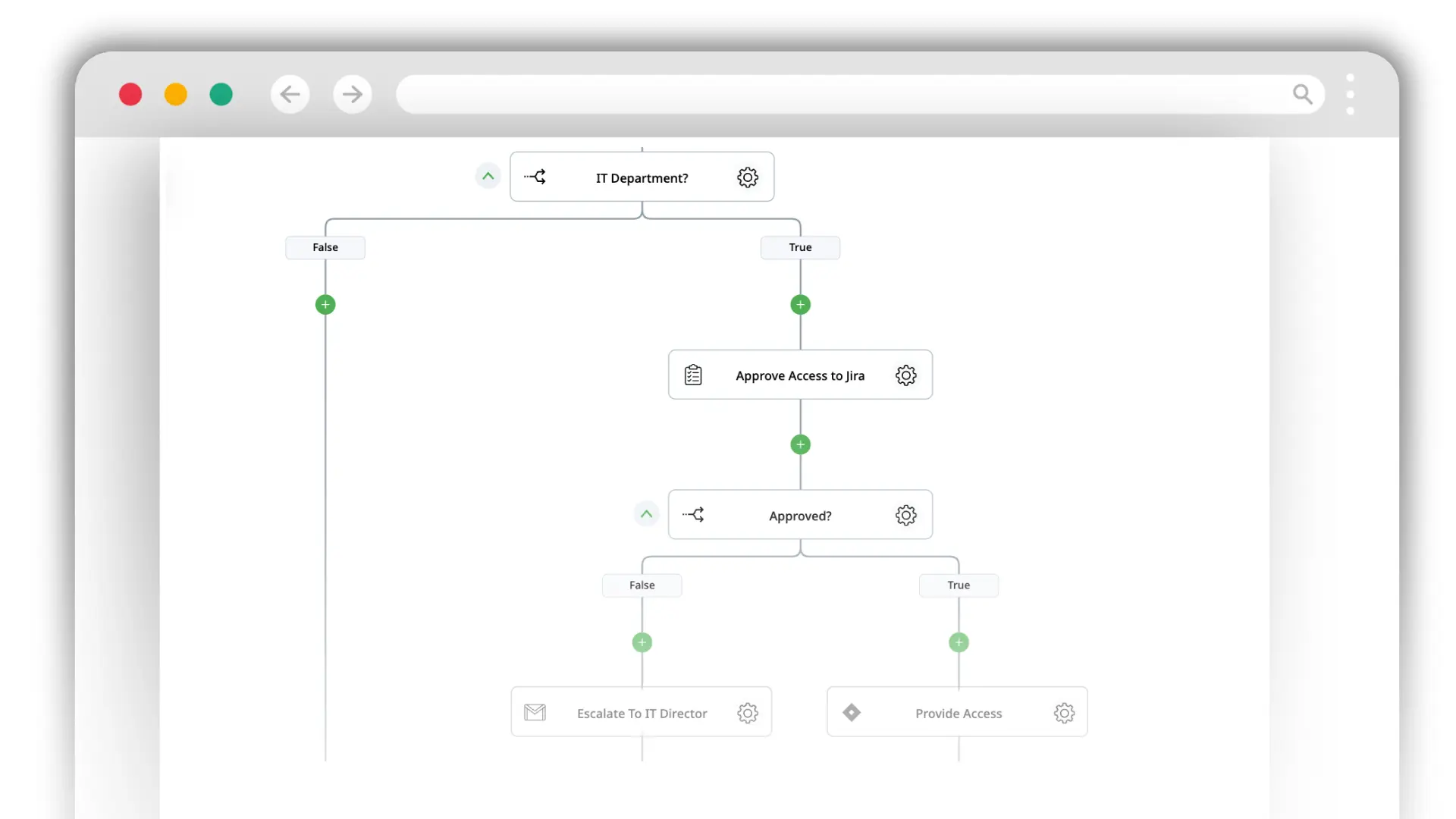Click gear icon on Provide Access node
The height and width of the screenshot is (819, 1456).
1064,713
